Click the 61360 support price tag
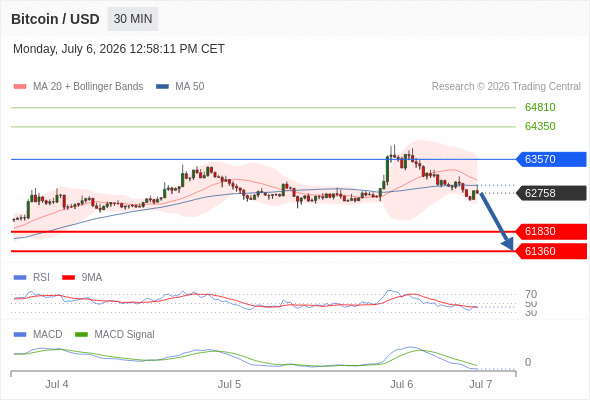This screenshot has height=400, width=590. pos(551,251)
